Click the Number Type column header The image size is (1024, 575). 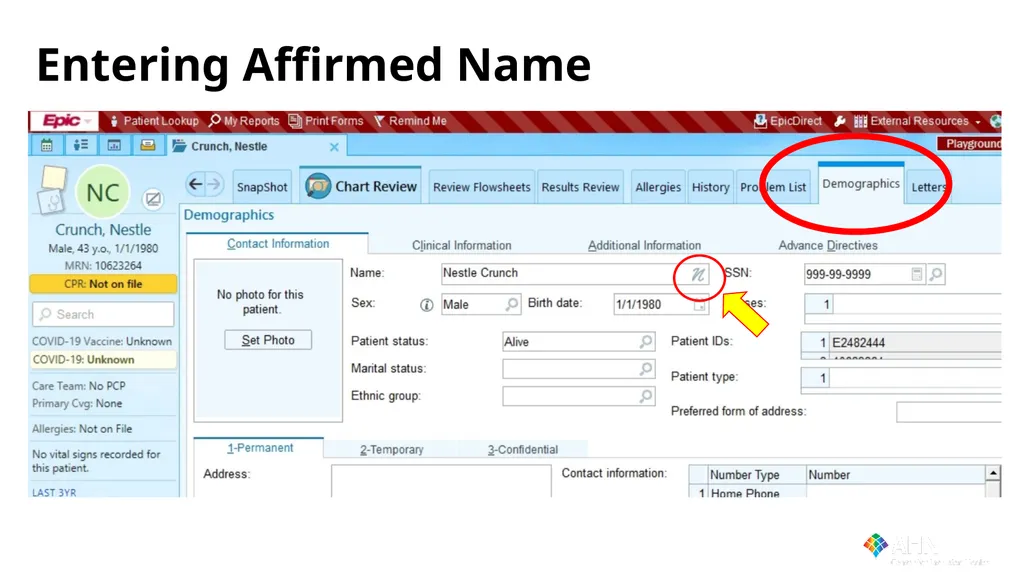point(757,475)
